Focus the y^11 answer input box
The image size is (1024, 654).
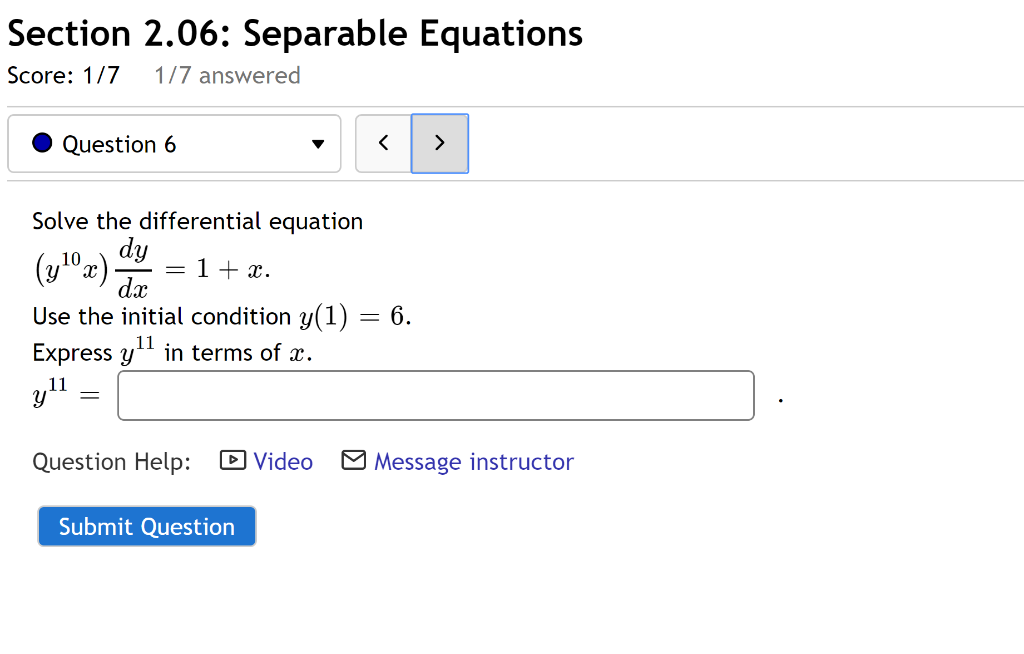point(436,396)
